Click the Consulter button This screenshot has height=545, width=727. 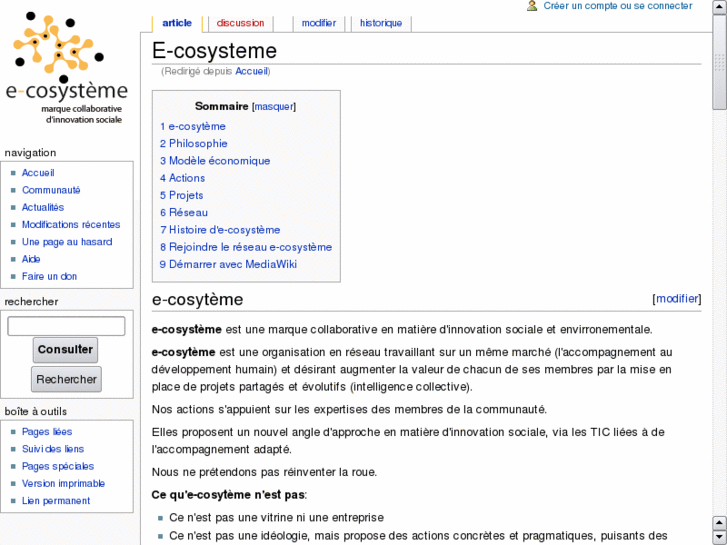coord(65,350)
